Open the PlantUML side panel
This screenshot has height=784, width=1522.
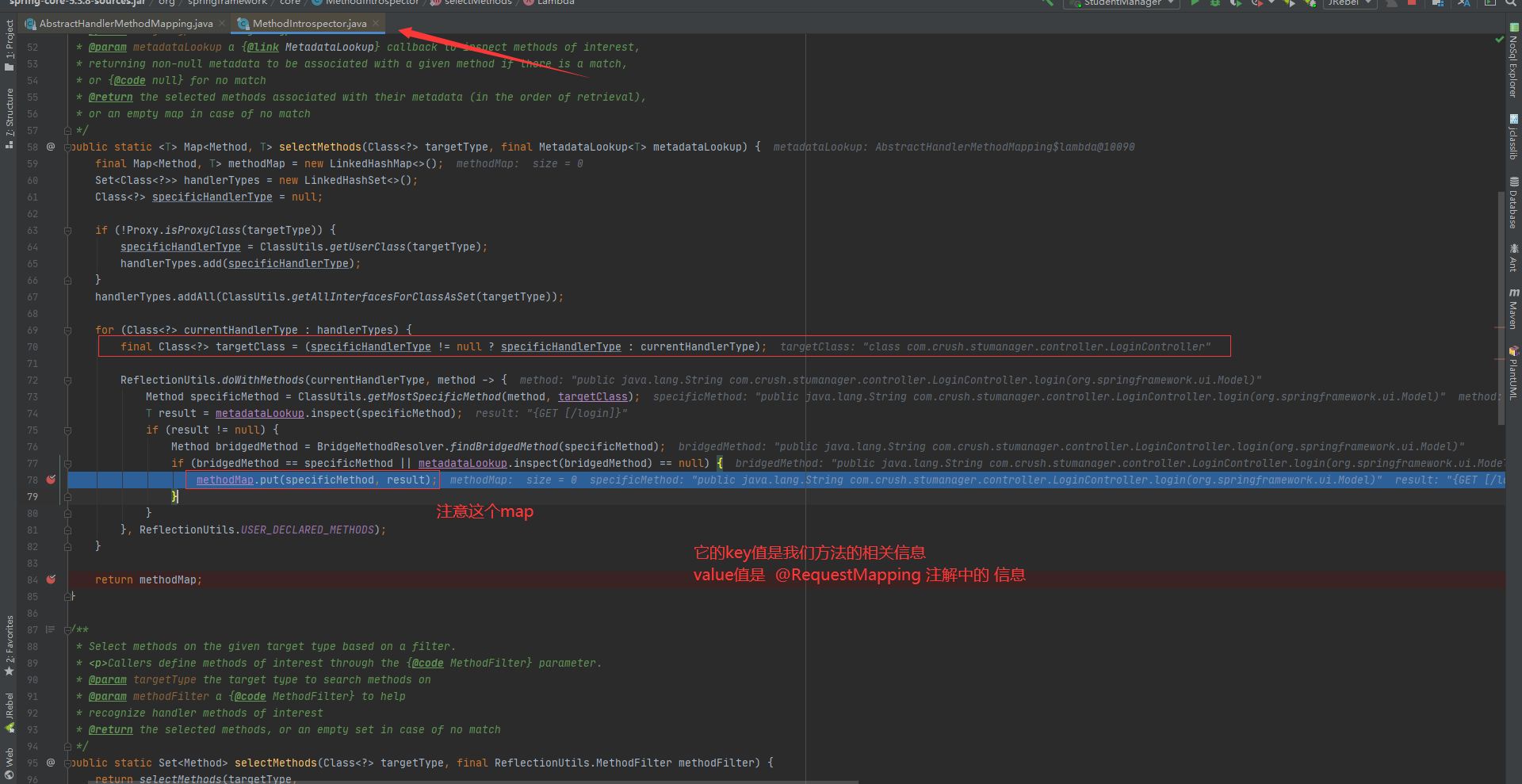click(1513, 372)
